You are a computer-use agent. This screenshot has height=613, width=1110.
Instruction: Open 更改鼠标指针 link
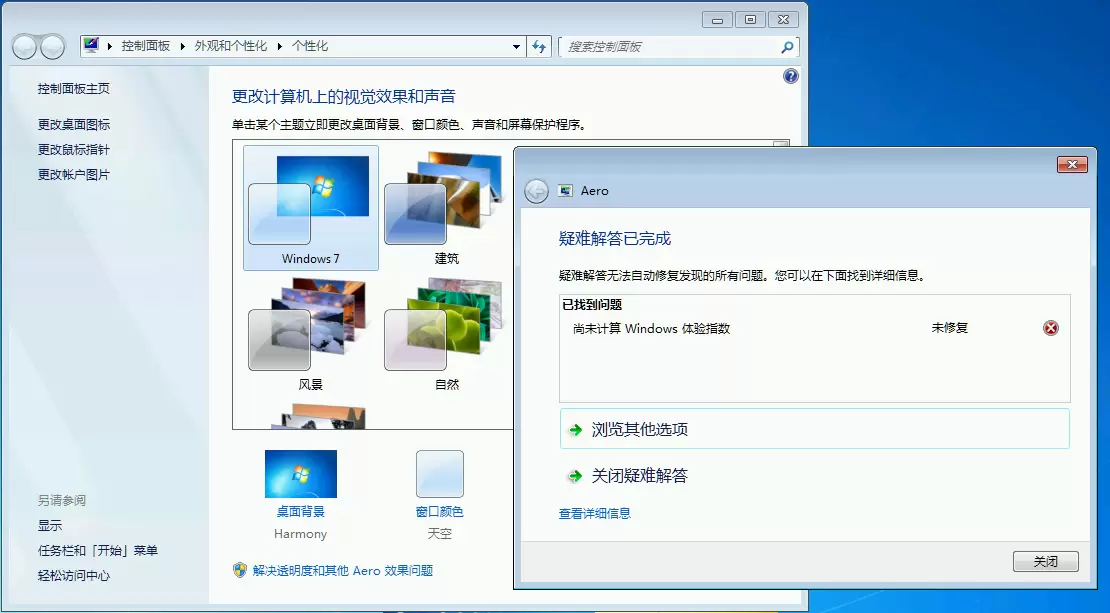74,149
